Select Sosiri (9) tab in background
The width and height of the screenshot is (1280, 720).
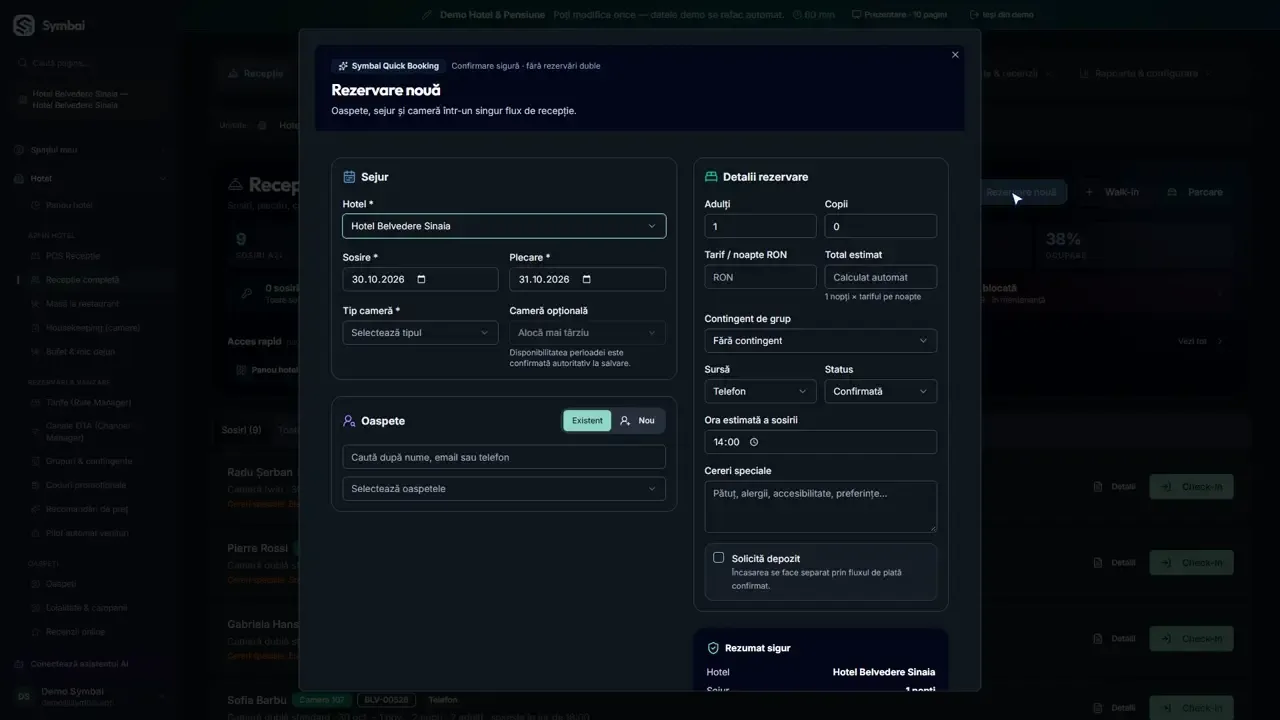tap(241, 430)
